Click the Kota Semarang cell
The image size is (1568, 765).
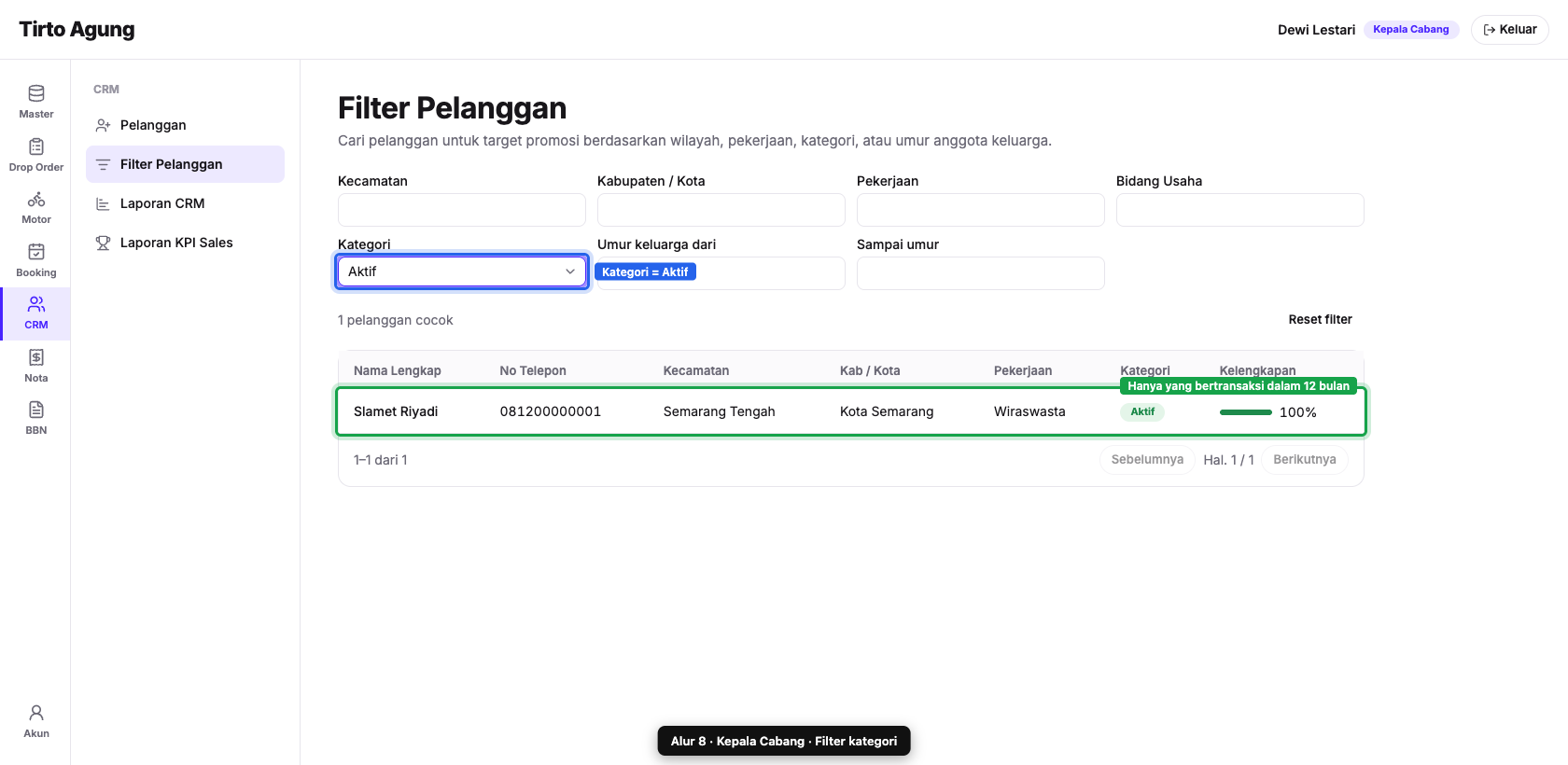887,411
